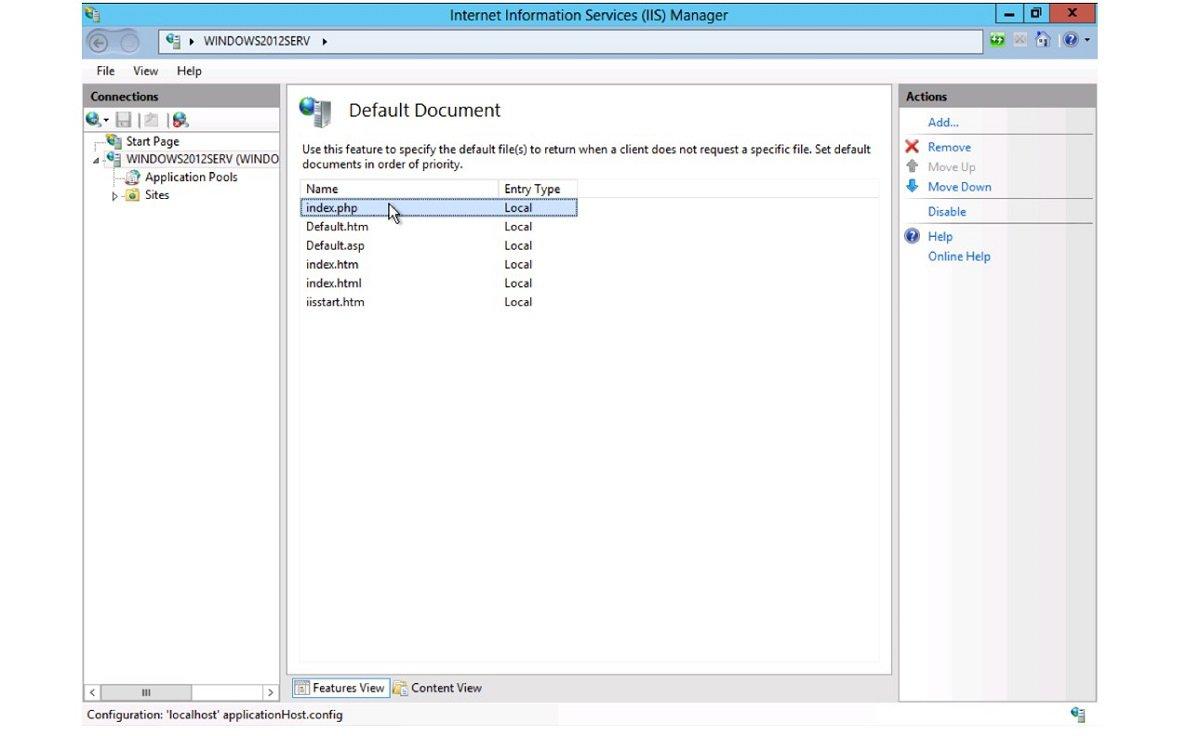The height and width of the screenshot is (736, 1200).
Task: Sort by the Name column header
Action: [x=399, y=189]
